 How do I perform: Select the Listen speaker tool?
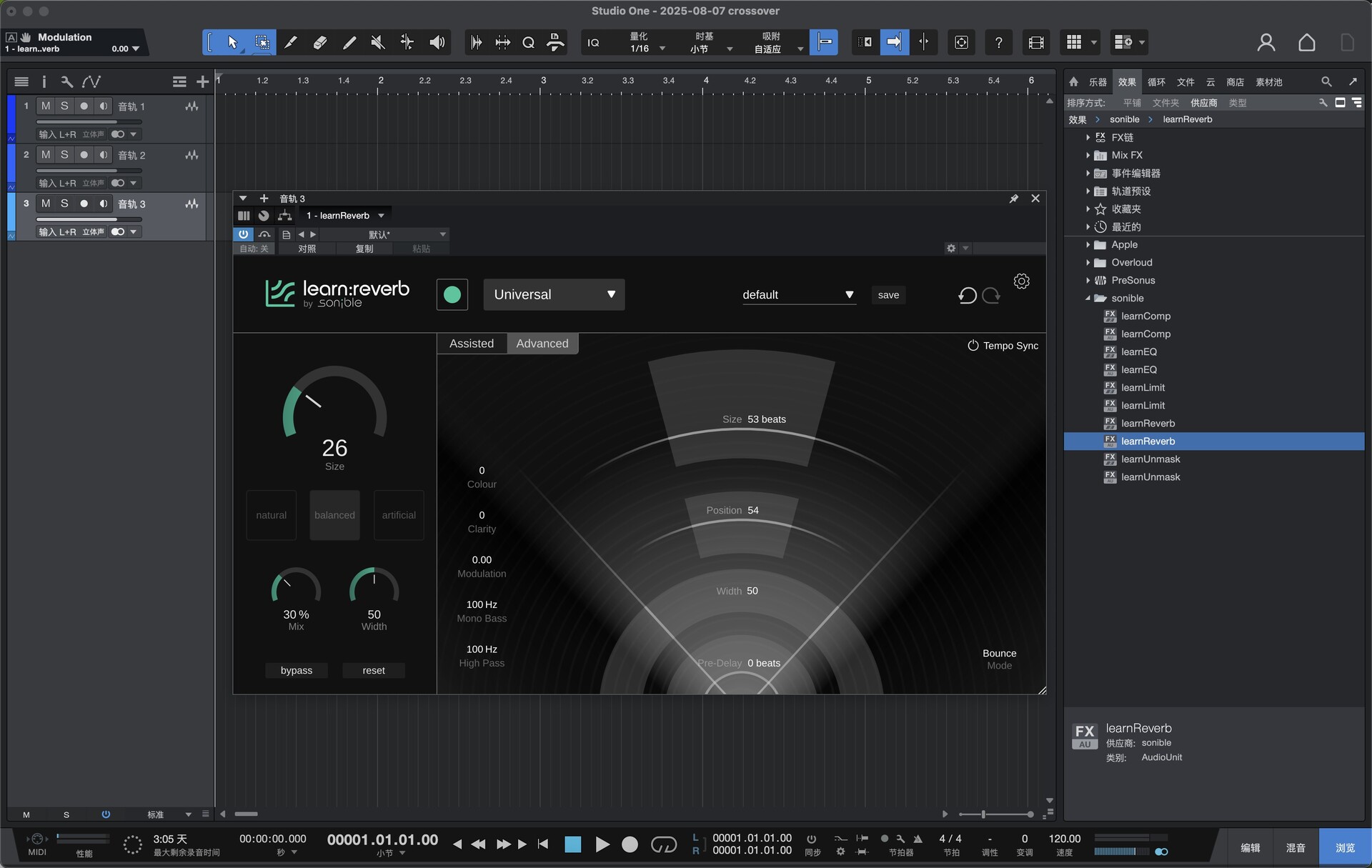coord(437,43)
